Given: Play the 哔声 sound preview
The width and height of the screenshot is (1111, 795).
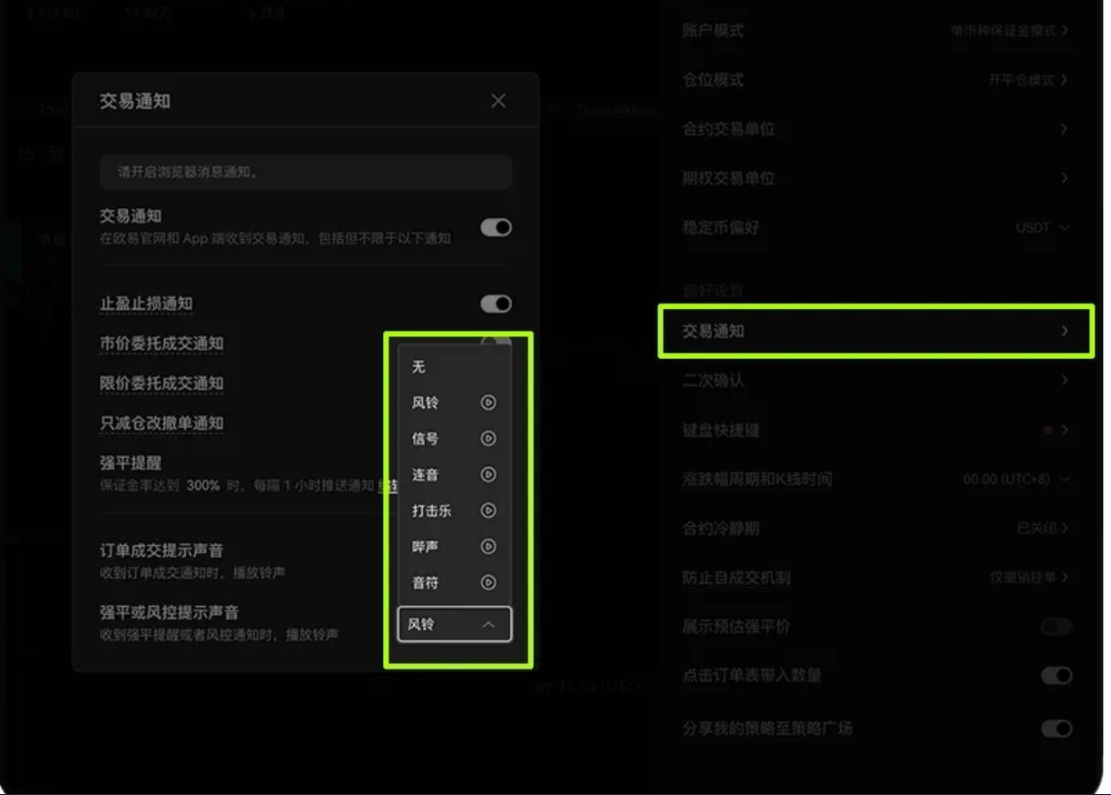Looking at the screenshot, I should [x=489, y=546].
